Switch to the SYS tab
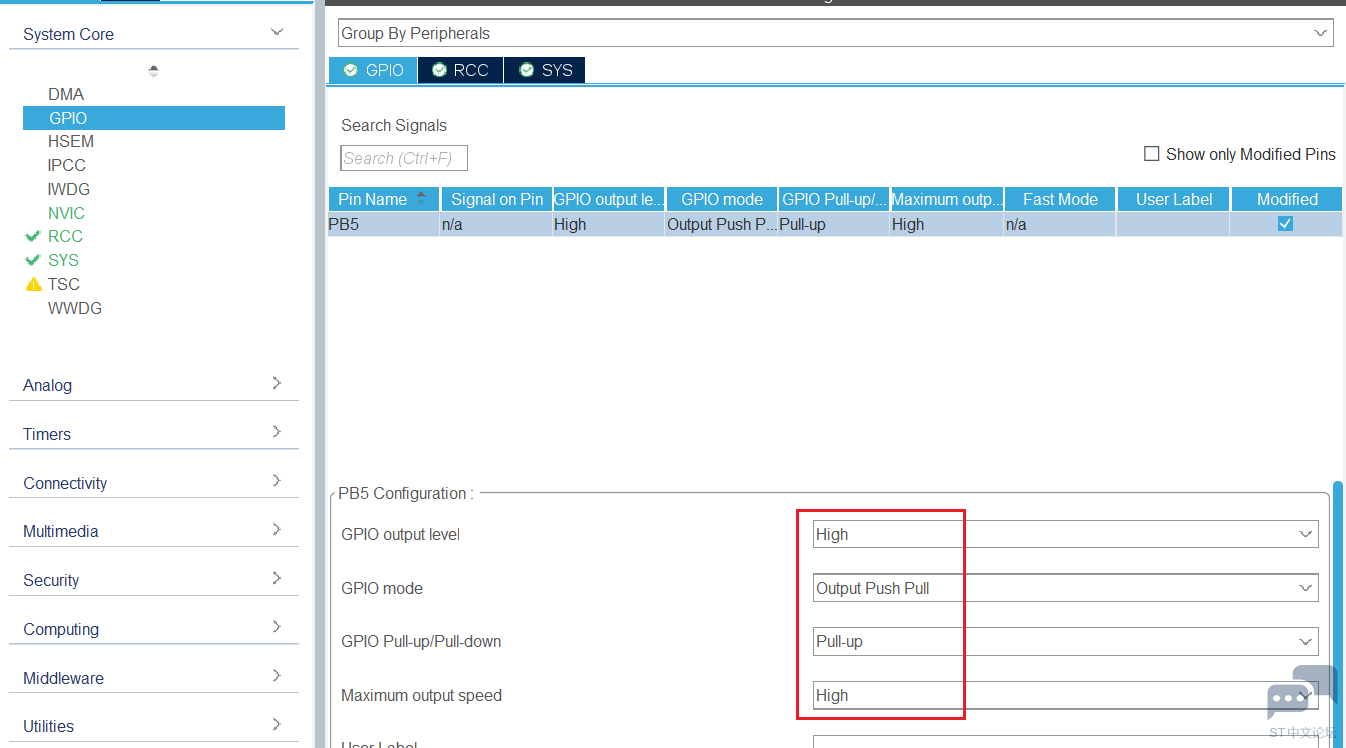The width and height of the screenshot is (1346, 748). pos(545,70)
